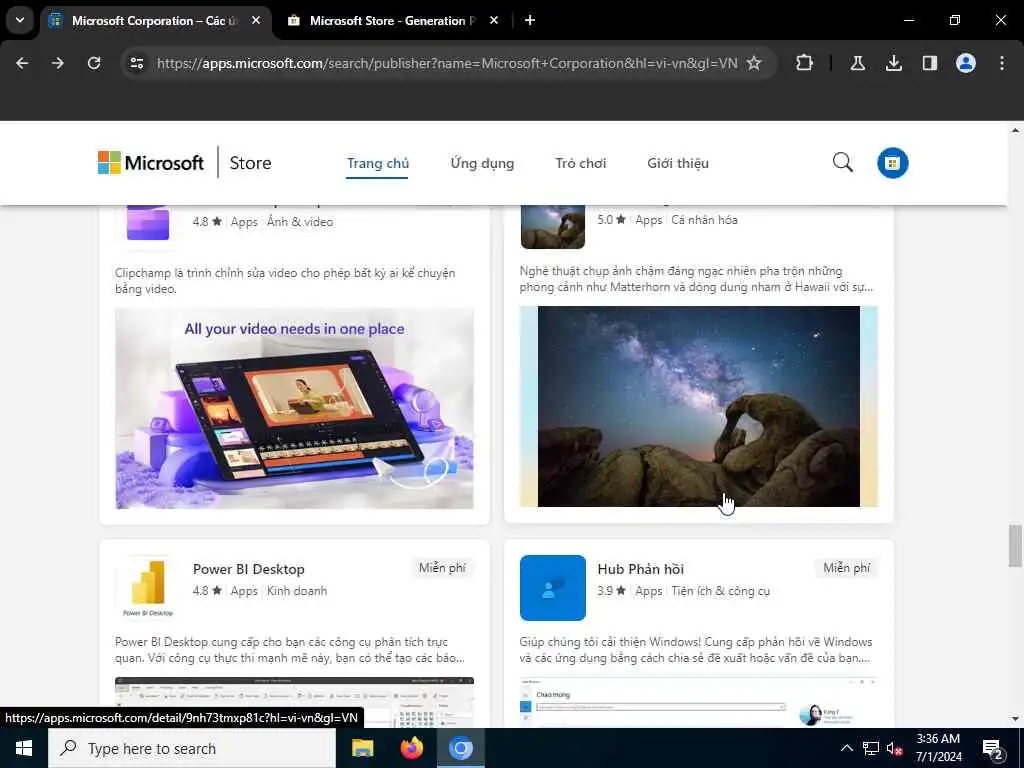
Task: Click Miễn phí on Power BI Desktop
Action: point(442,568)
